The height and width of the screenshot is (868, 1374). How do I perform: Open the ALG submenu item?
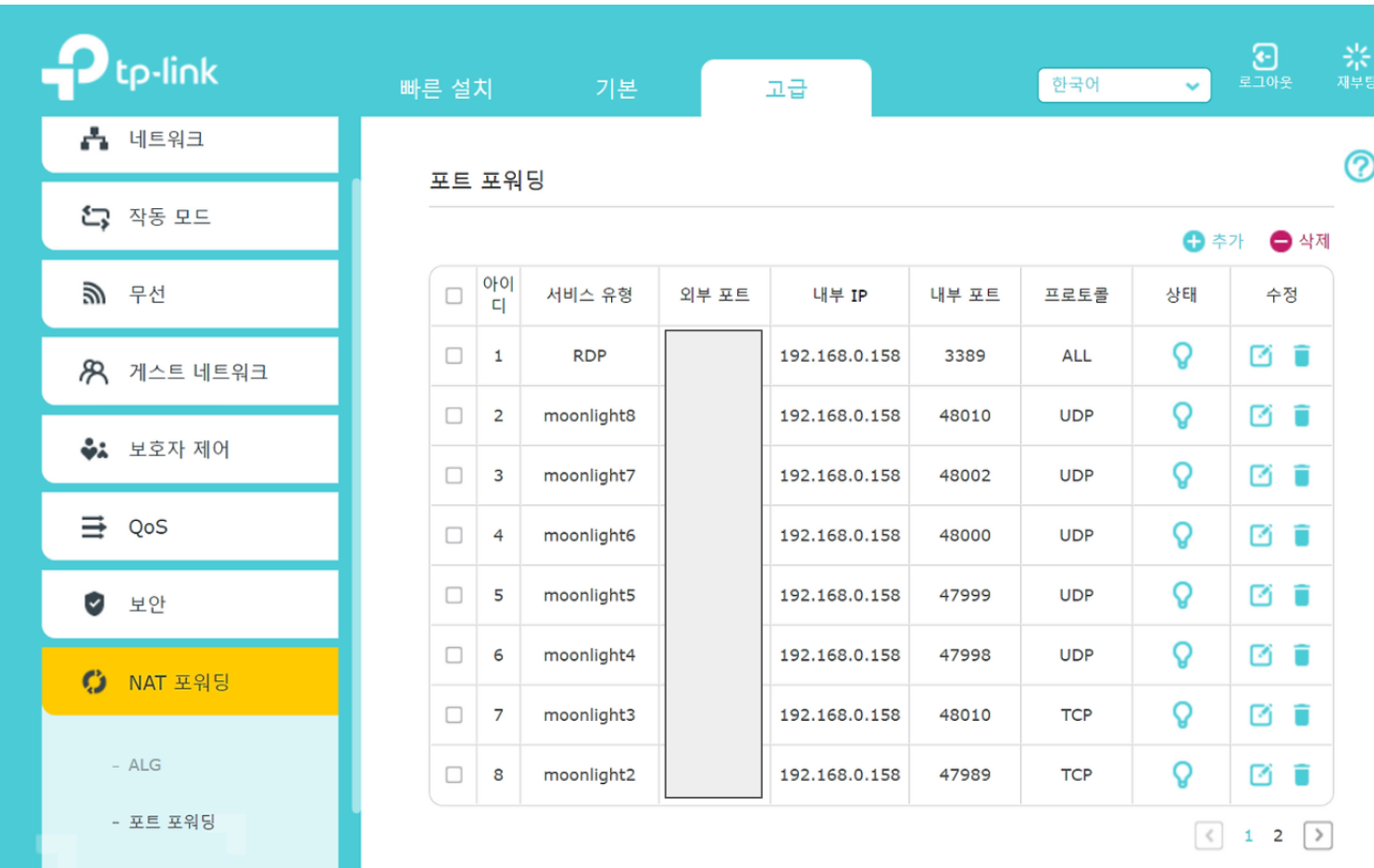click(x=144, y=765)
